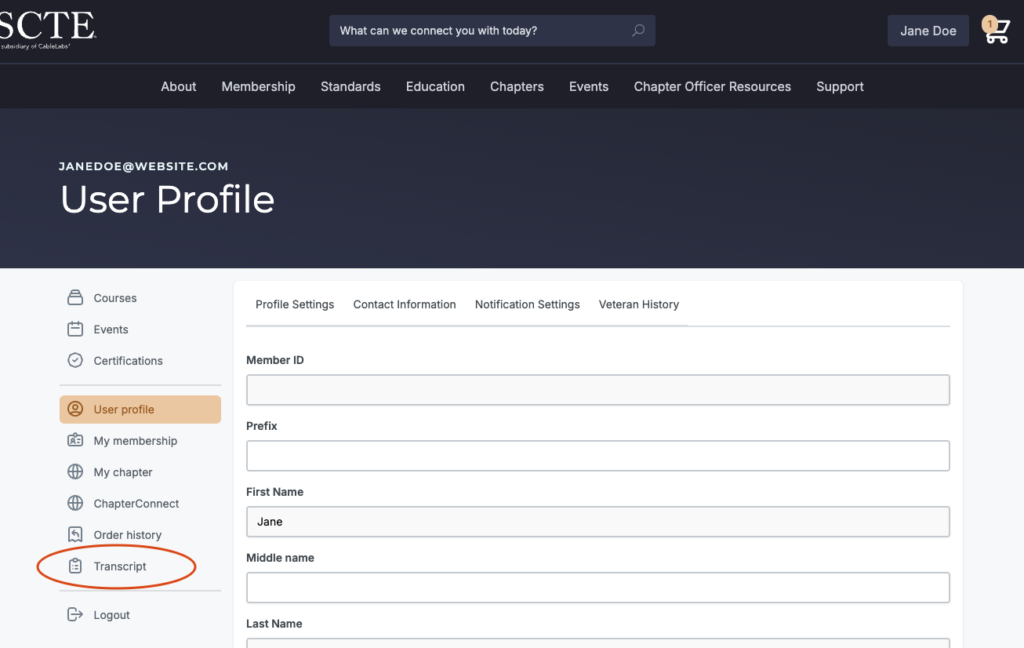Click the Events calendar icon in sidebar
The height and width of the screenshot is (648, 1024).
point(75,329)
